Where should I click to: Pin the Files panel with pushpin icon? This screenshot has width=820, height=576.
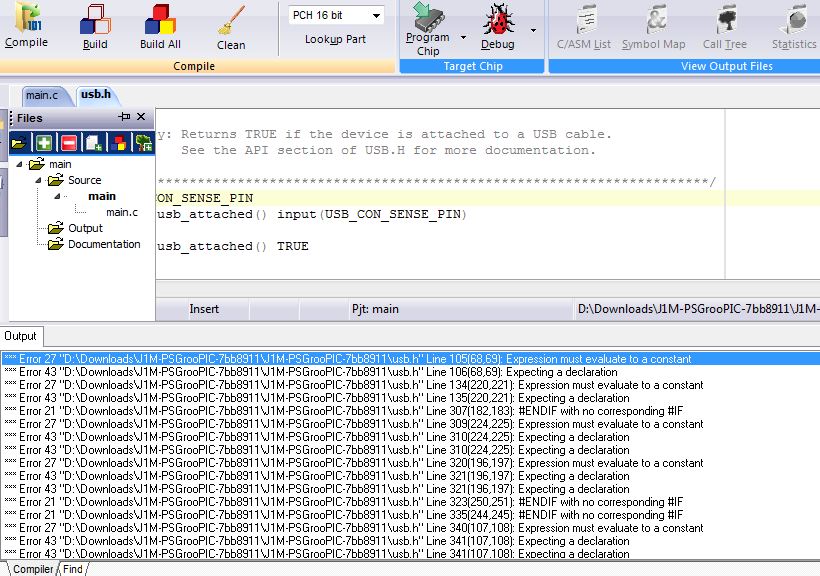click(125, 117)
